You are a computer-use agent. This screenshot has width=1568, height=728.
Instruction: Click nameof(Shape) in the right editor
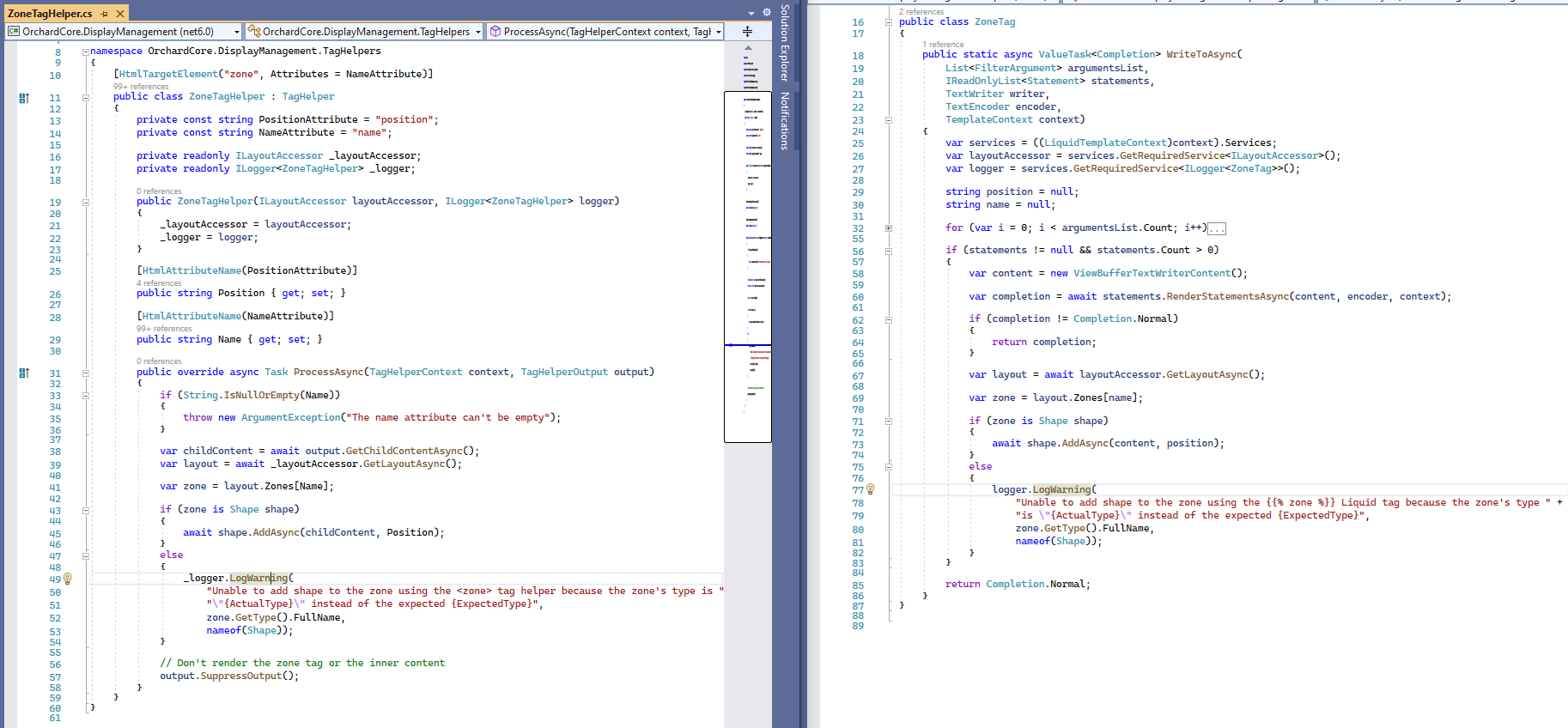1054,542
